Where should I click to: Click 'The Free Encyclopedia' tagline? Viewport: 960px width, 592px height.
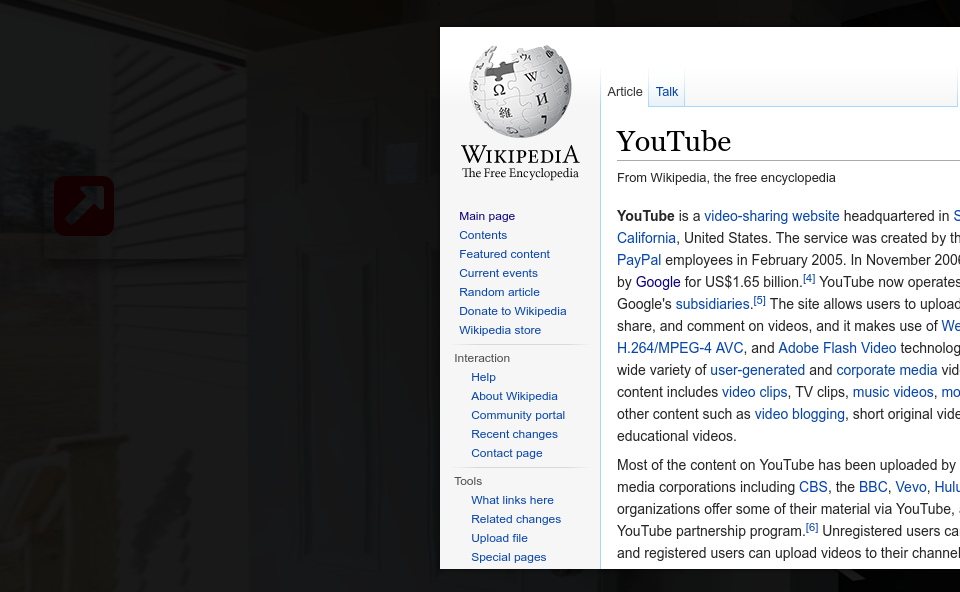click(x=520, y=173)
